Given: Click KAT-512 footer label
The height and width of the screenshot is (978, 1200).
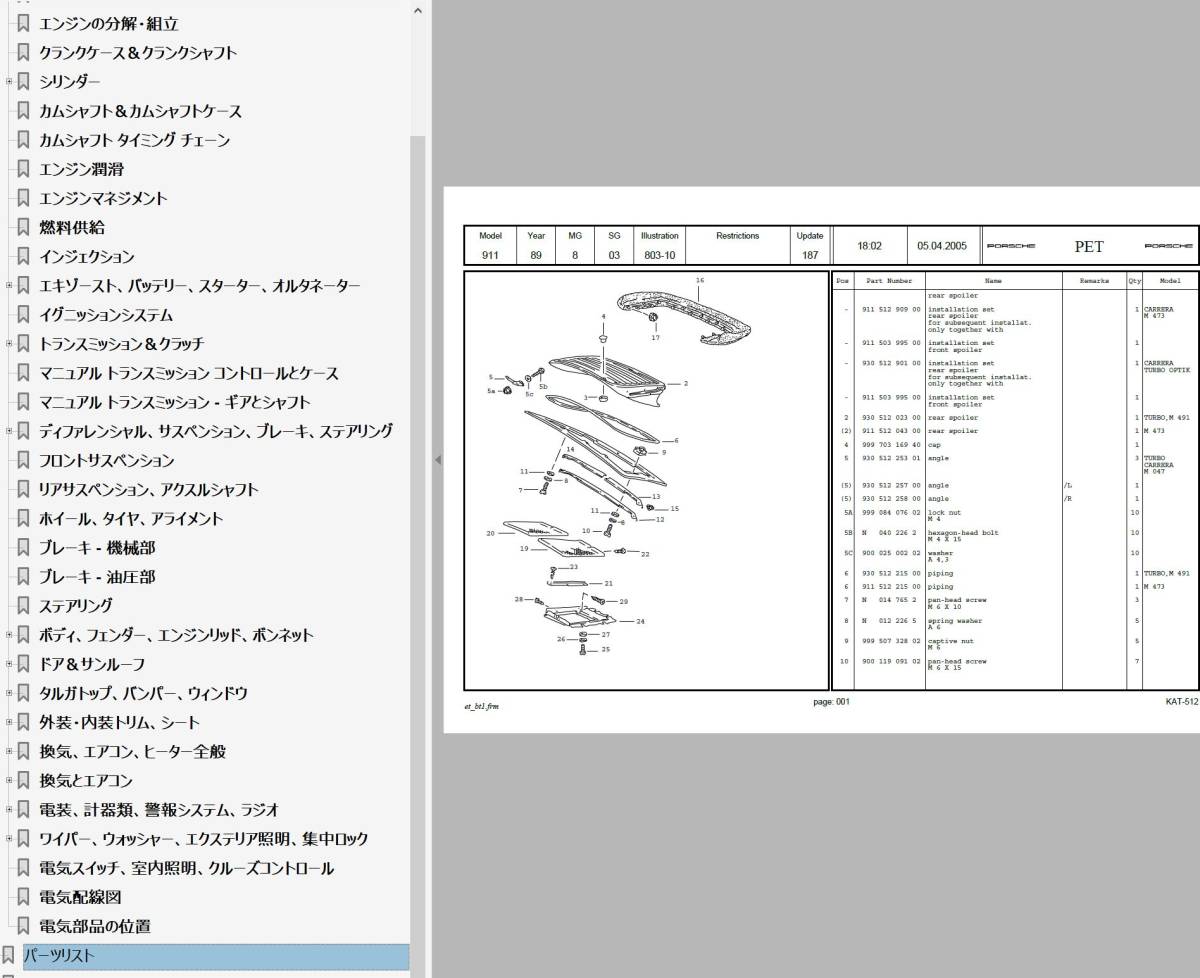Looking at the screenshot, I should click(x=1181, y=702).
